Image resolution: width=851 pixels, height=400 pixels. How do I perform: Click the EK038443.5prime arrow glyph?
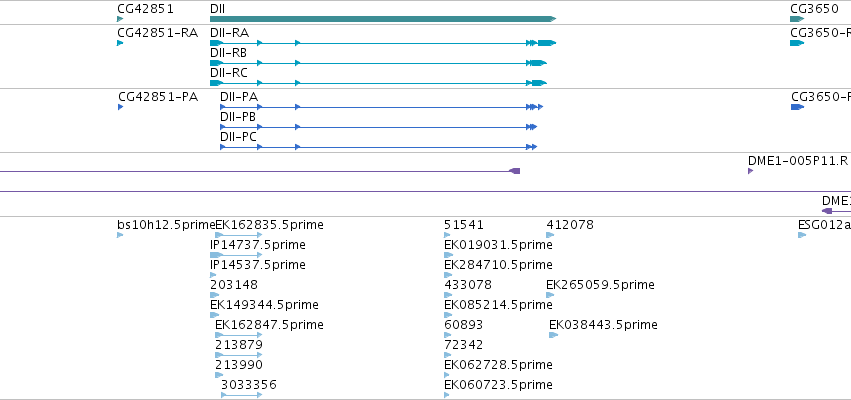pyautogui.click(x=553, y=335)
